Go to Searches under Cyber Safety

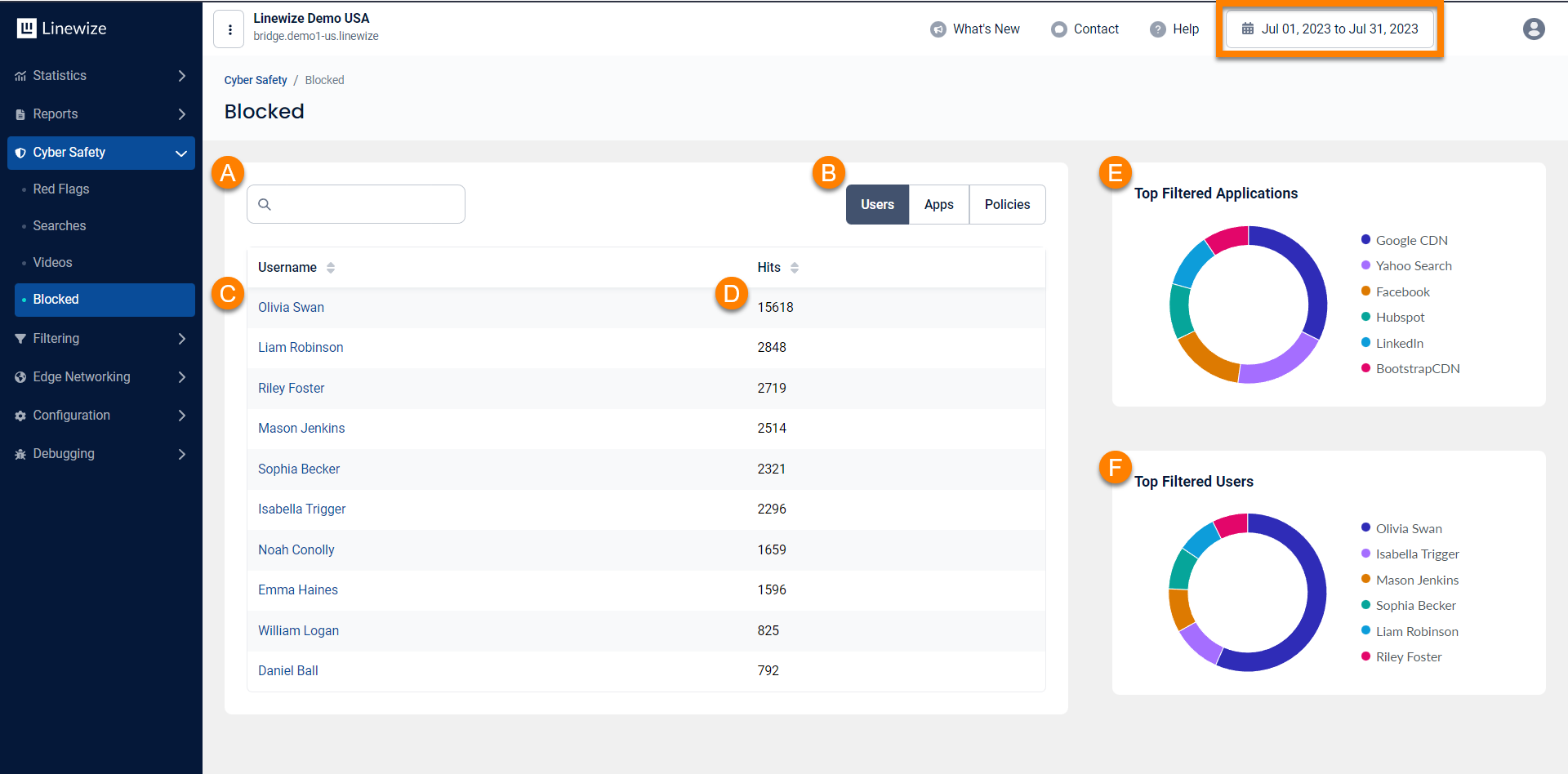pos(60,226)
